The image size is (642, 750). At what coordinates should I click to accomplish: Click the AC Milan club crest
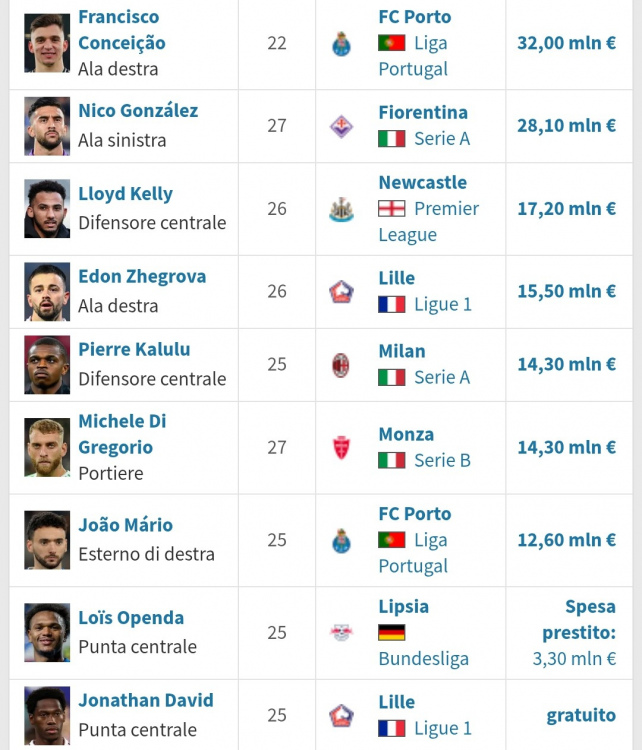(341, 365)
